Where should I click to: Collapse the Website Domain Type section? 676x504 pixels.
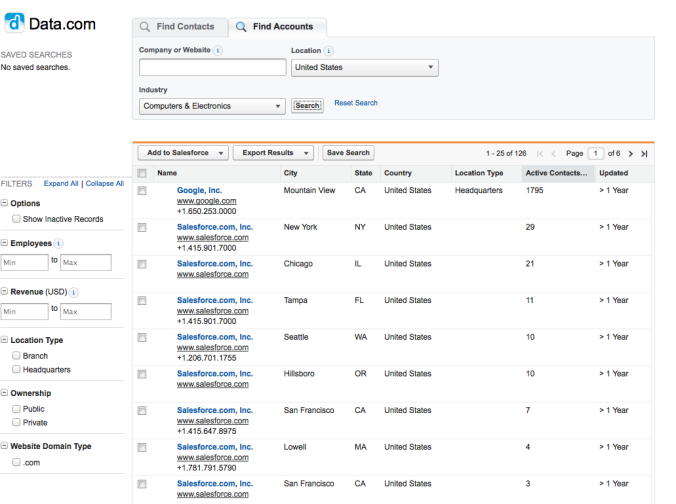[4, 446]
